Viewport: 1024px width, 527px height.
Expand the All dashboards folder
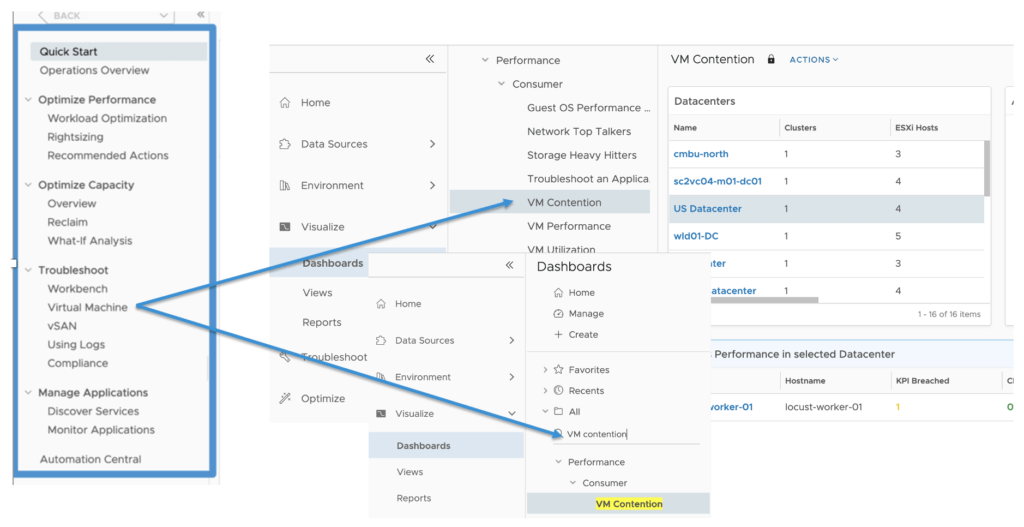[x=545, y=412]
